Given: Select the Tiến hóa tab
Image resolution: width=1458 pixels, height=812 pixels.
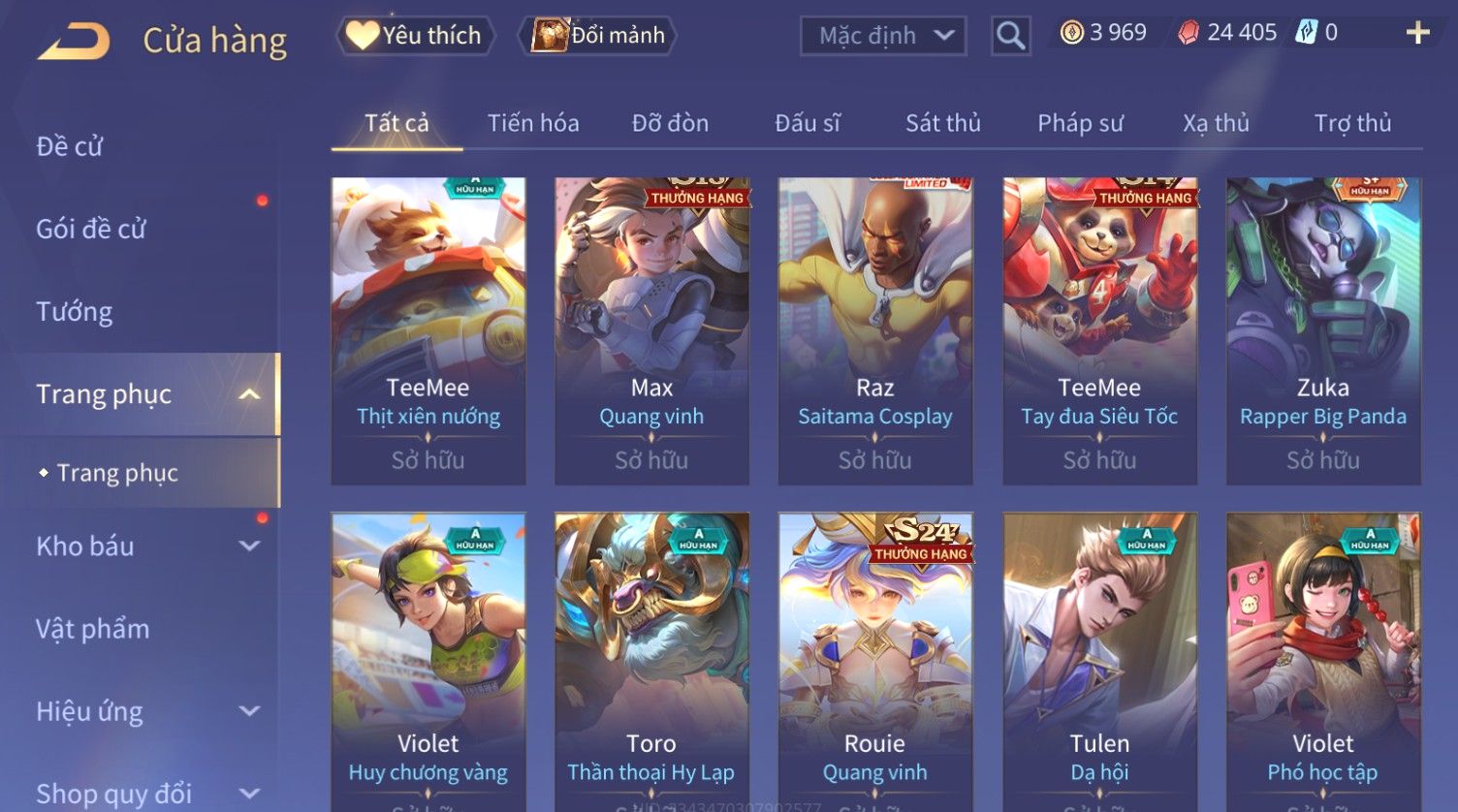Looking at the screenshot, I should [x=533, y=123].
